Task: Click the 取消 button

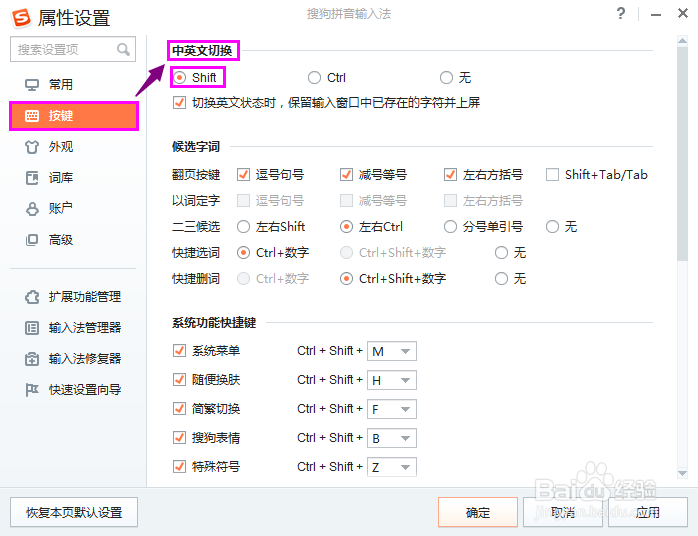Action: (563, 512)
